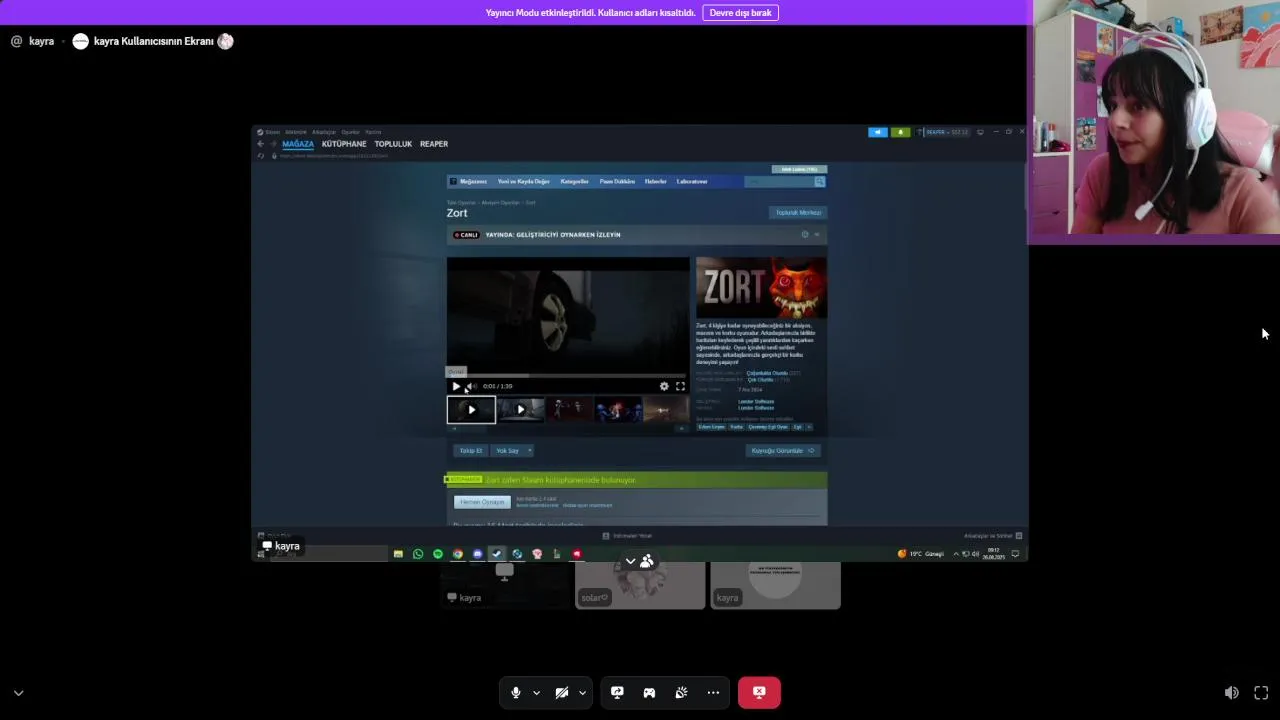Select the second video thumbnail

(520, 410)
